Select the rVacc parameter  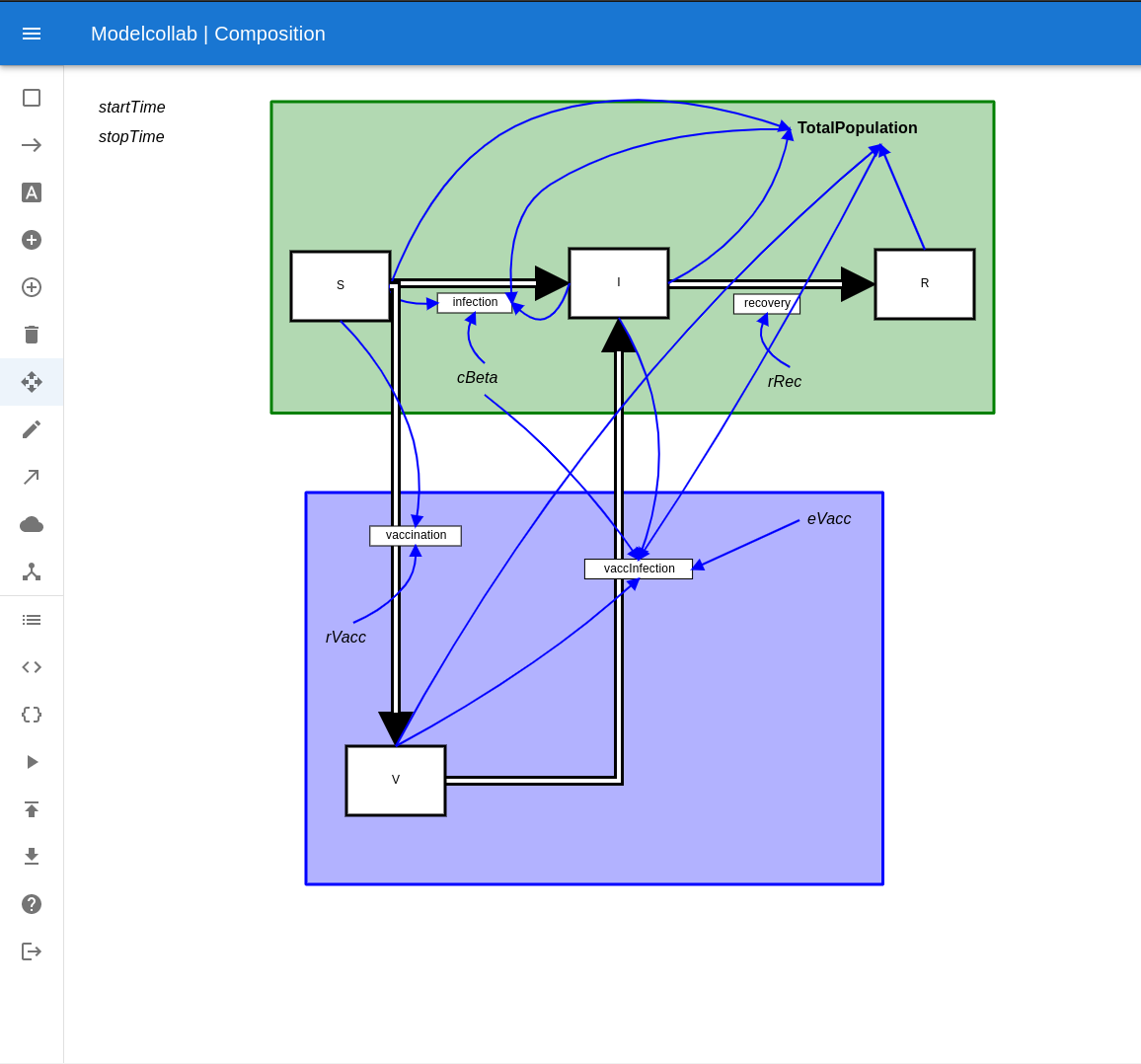click(x=345, y=638)
